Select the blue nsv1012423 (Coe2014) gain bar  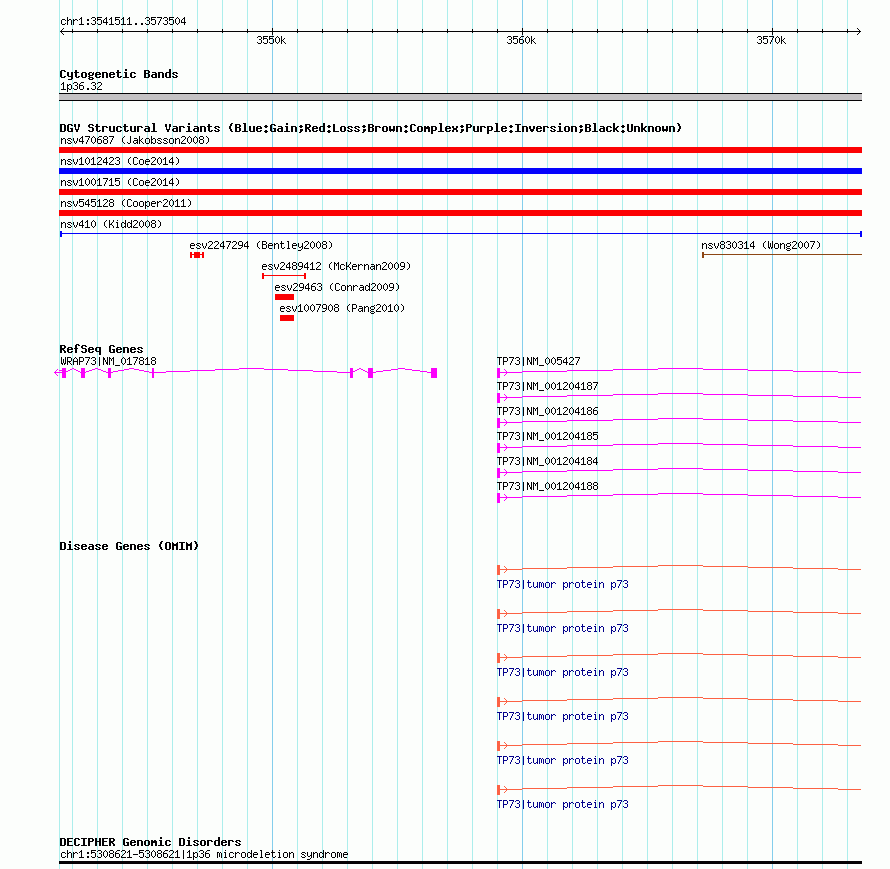[460, 171]
